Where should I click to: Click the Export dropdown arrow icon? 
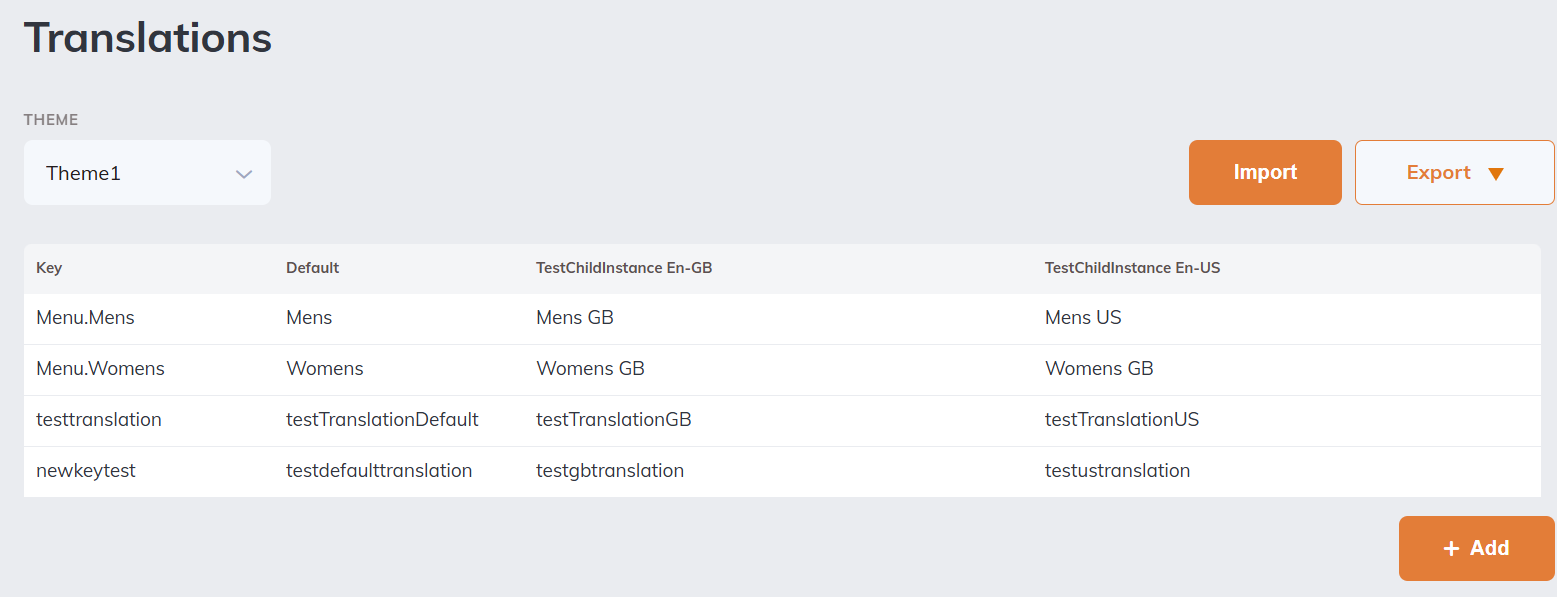pyautogui.click(x=1496, y=174)
